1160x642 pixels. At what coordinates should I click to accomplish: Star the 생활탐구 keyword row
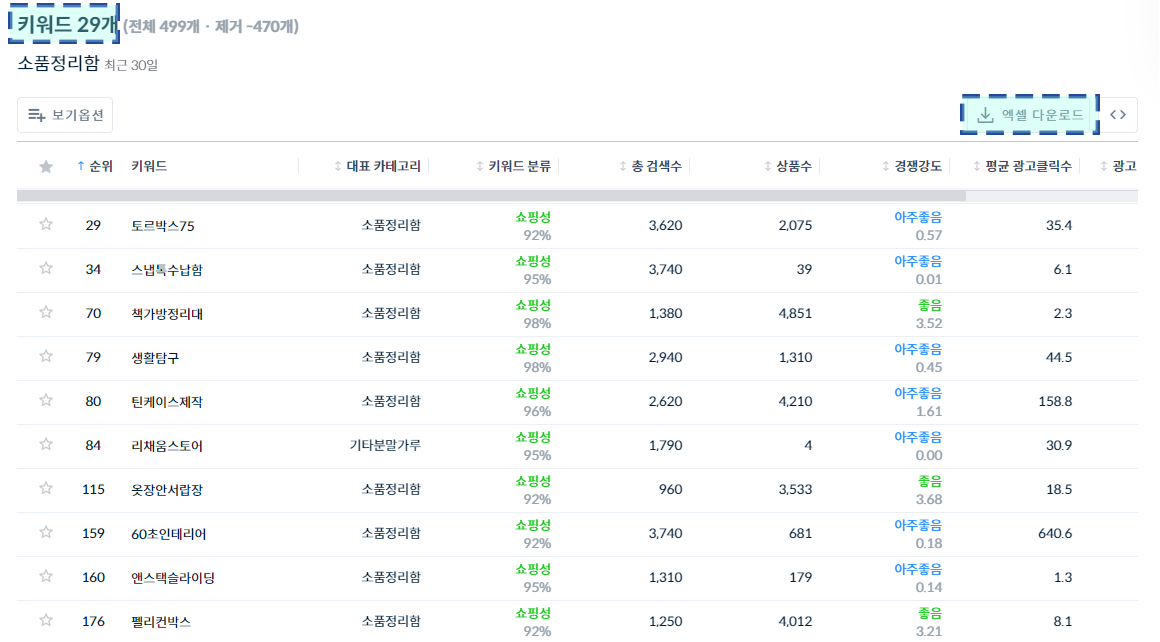tap(46, 357)
